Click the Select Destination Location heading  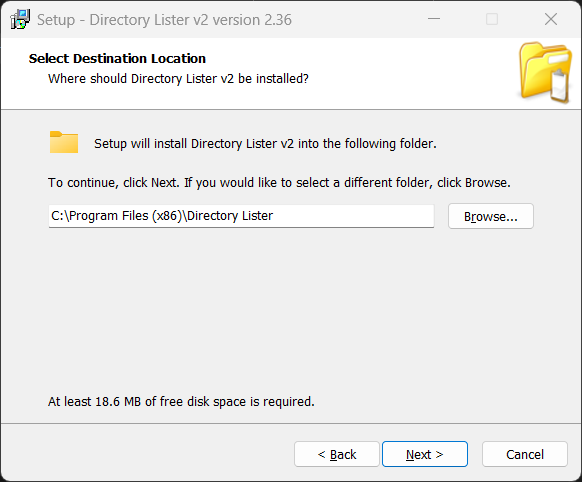coord(117,59)
